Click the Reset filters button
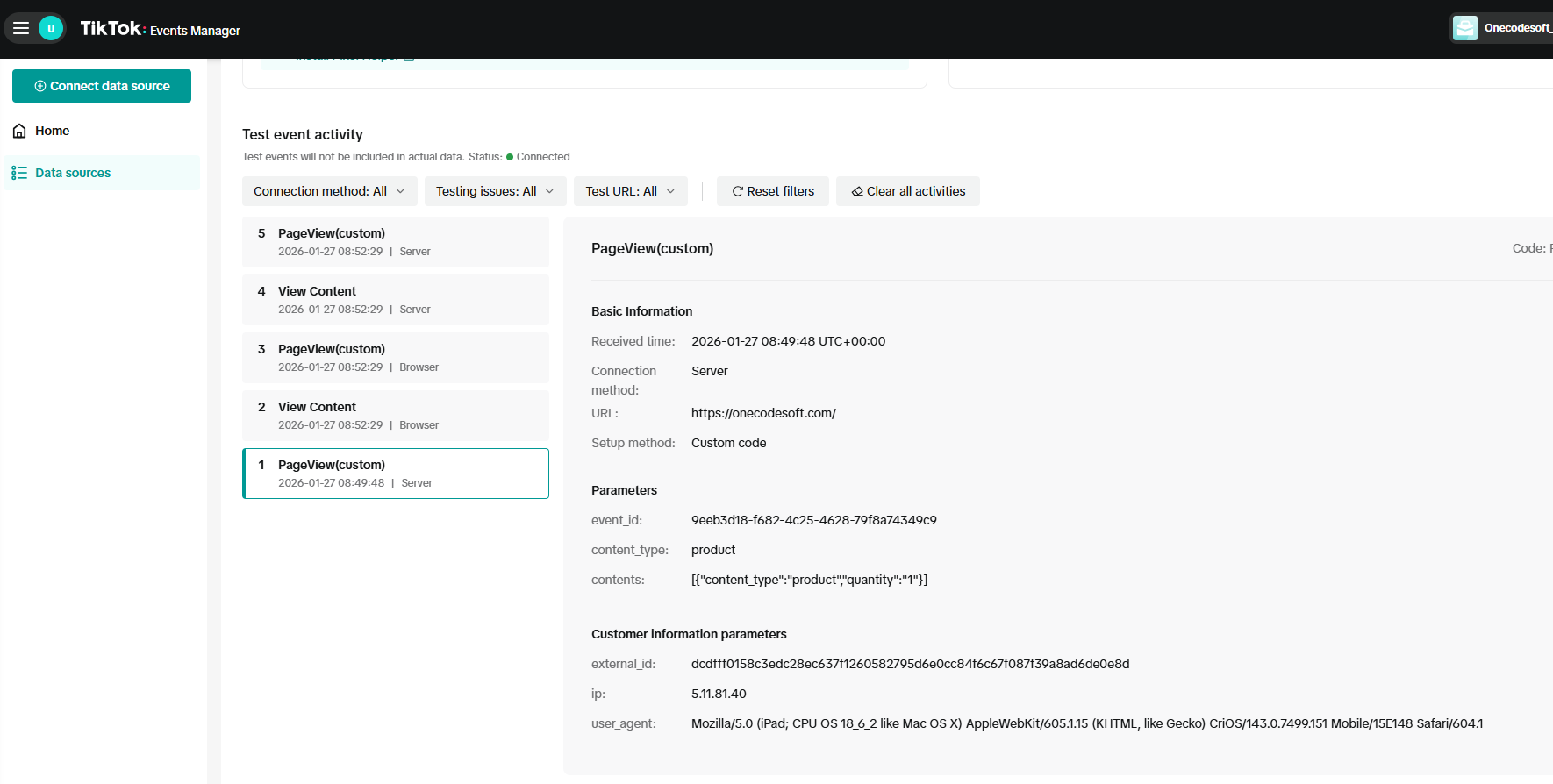1553x784 pixels. [773, 191]
